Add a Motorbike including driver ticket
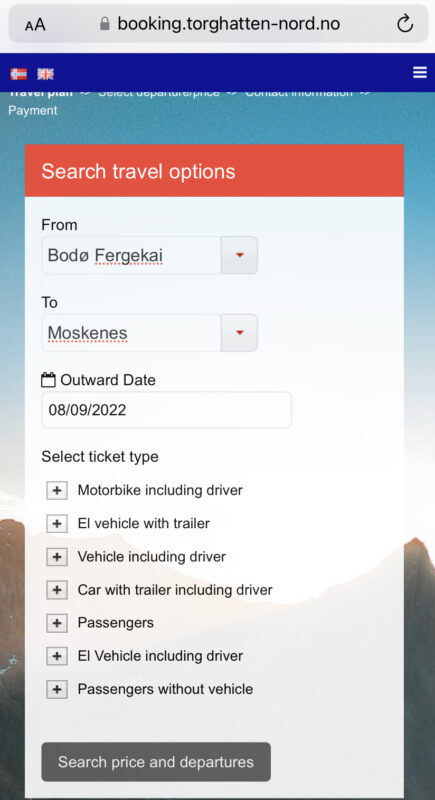The width and height of the screenshot is (435, 800). tap(57, 490)
